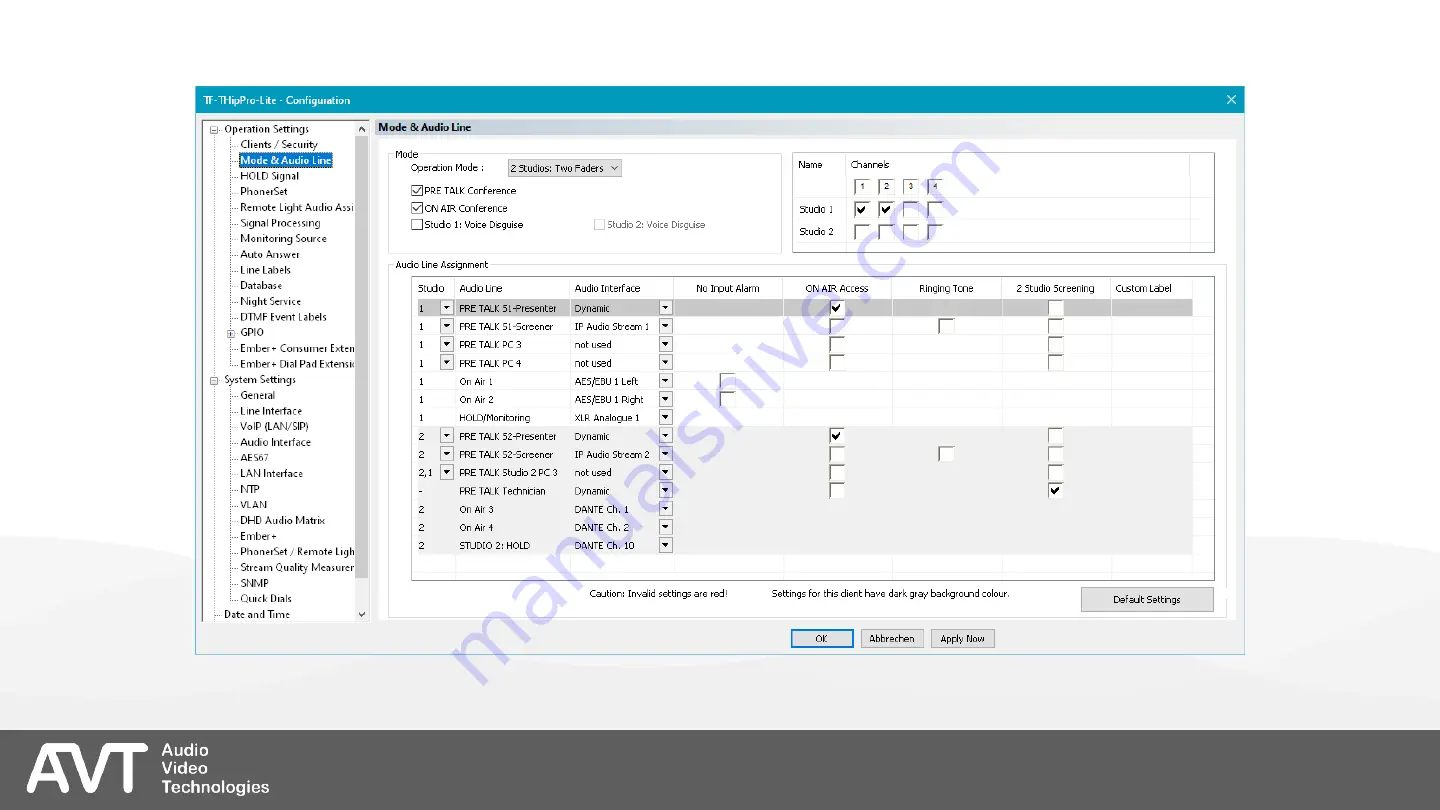This screenshot has width=1440, height=810.
Task: Select Line Labels tree item
Action: (x=266, y=270)
